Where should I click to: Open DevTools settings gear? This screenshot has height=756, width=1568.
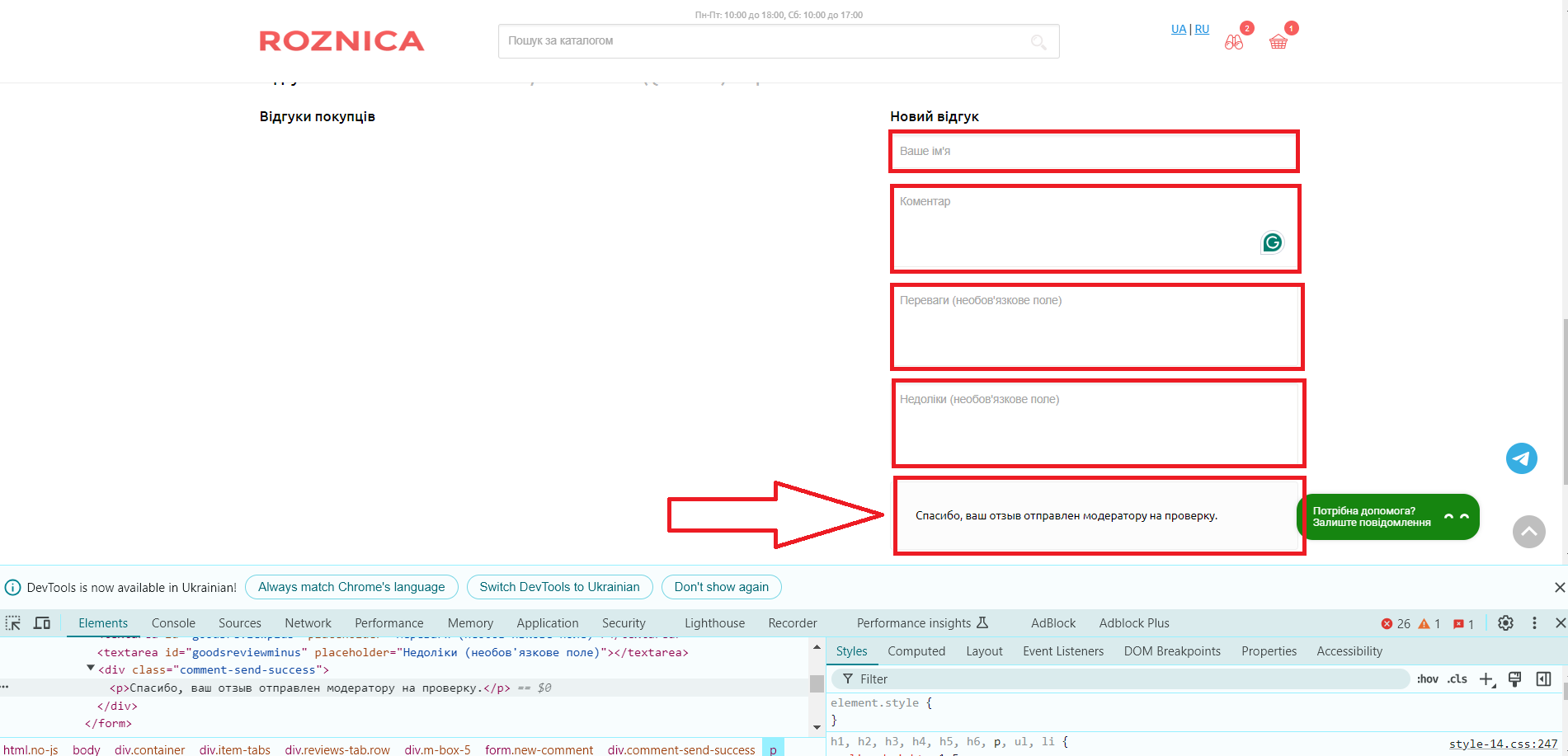click(x=1505, y=623)
